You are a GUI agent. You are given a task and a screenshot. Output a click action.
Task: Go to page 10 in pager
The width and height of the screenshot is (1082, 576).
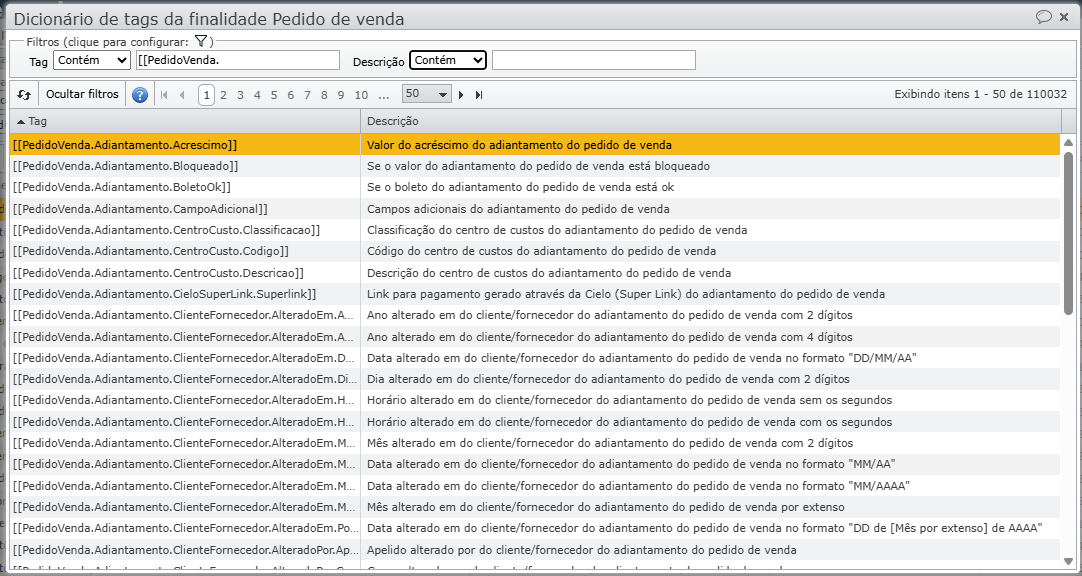[x=361, y=95]
